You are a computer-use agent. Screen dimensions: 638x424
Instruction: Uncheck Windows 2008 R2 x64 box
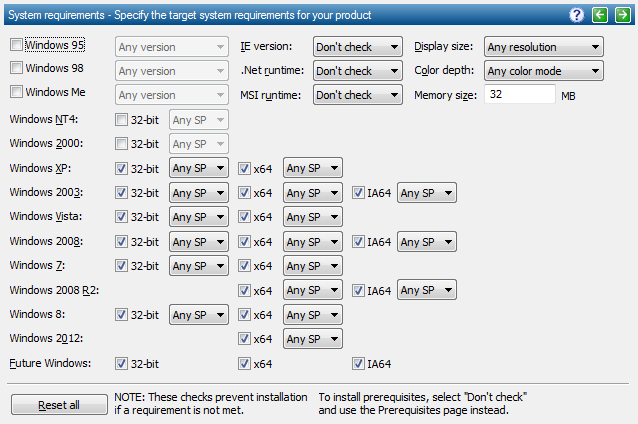244,291
